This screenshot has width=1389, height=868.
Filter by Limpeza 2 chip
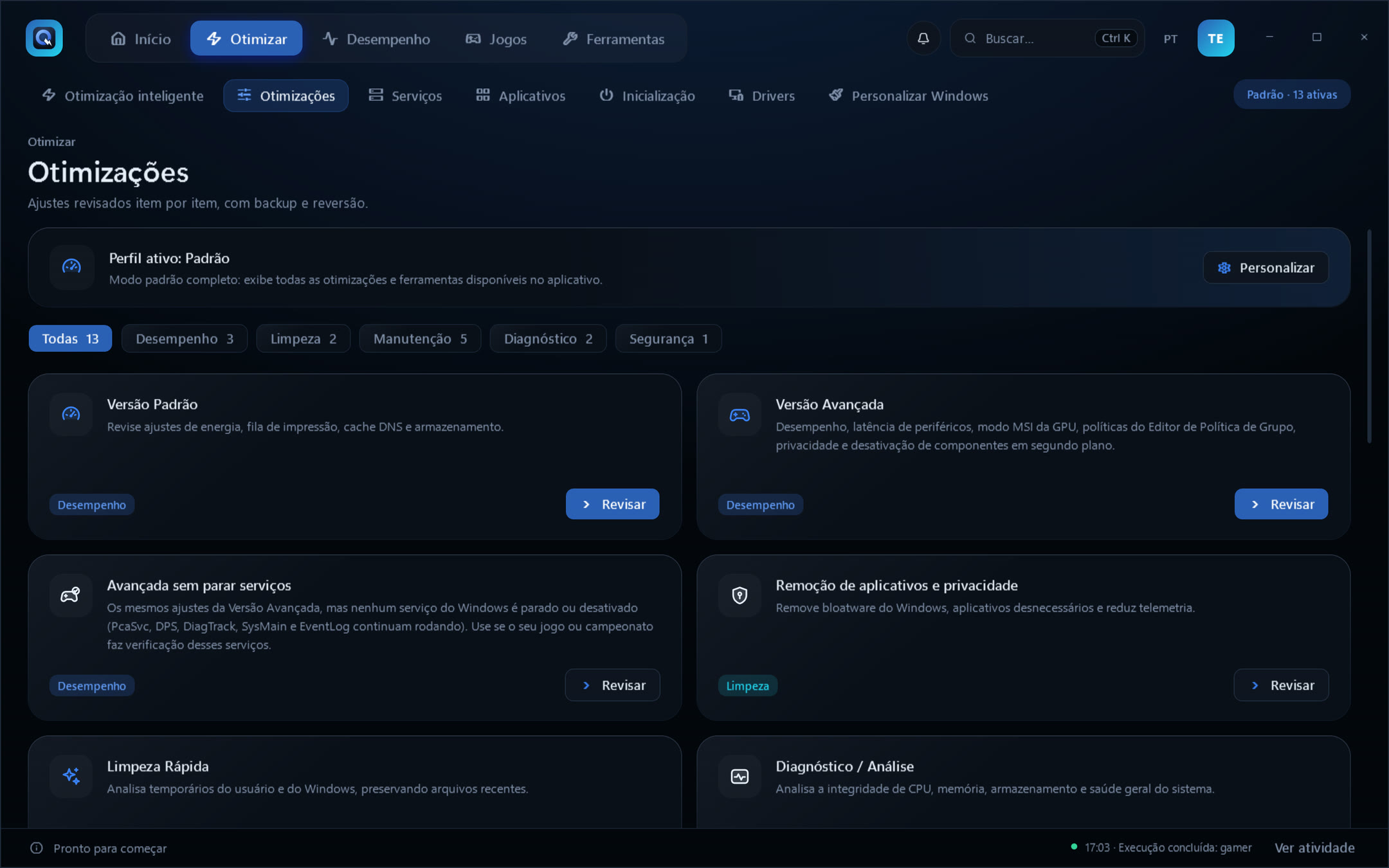[x=304, y=338]
